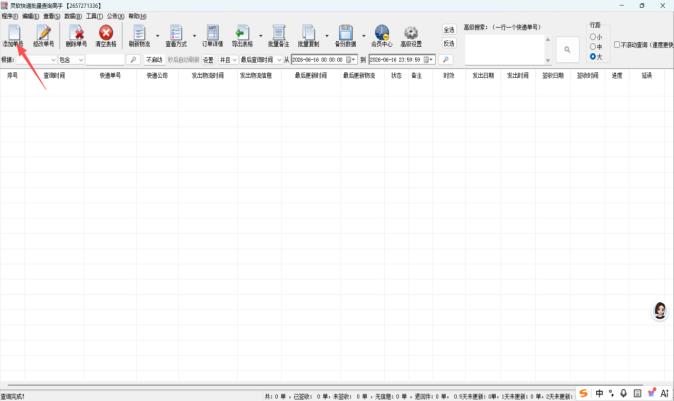Click the 反选 (invert selection) button
Image resolution: width=674 pixels, height=401 pixels.
coord(449,43)
